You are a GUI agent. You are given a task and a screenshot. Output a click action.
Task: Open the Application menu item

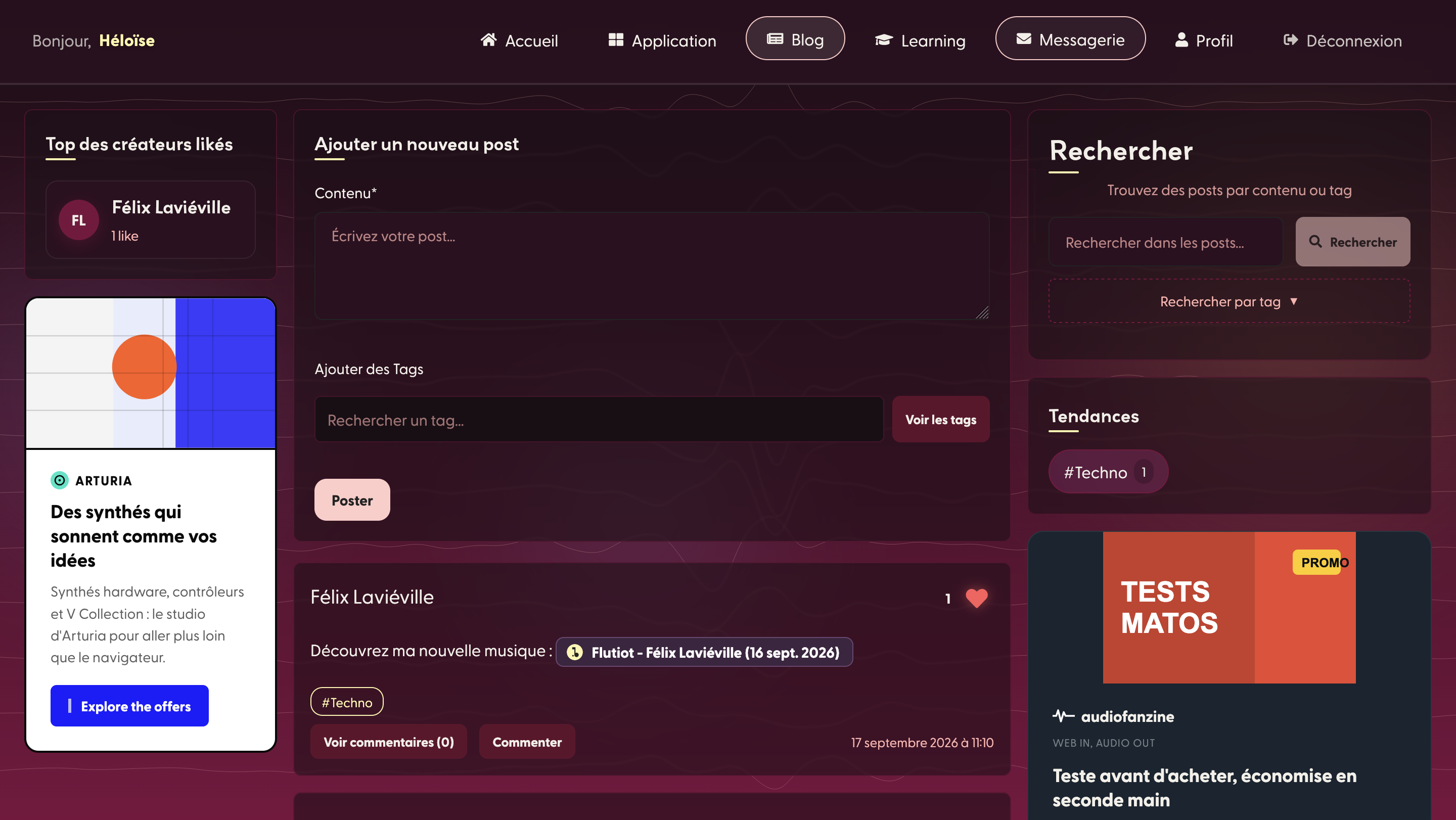pyautogui.click(x=662, y=40)
